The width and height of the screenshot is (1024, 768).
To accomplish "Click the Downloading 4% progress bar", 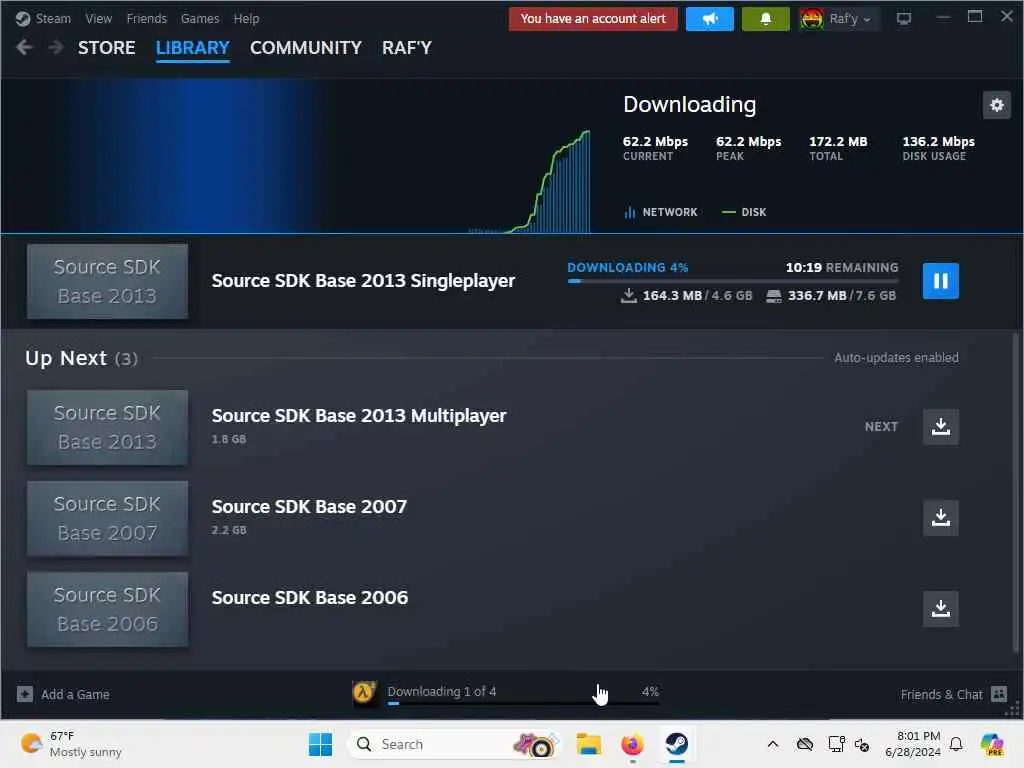I will click(x=733, y=281).
